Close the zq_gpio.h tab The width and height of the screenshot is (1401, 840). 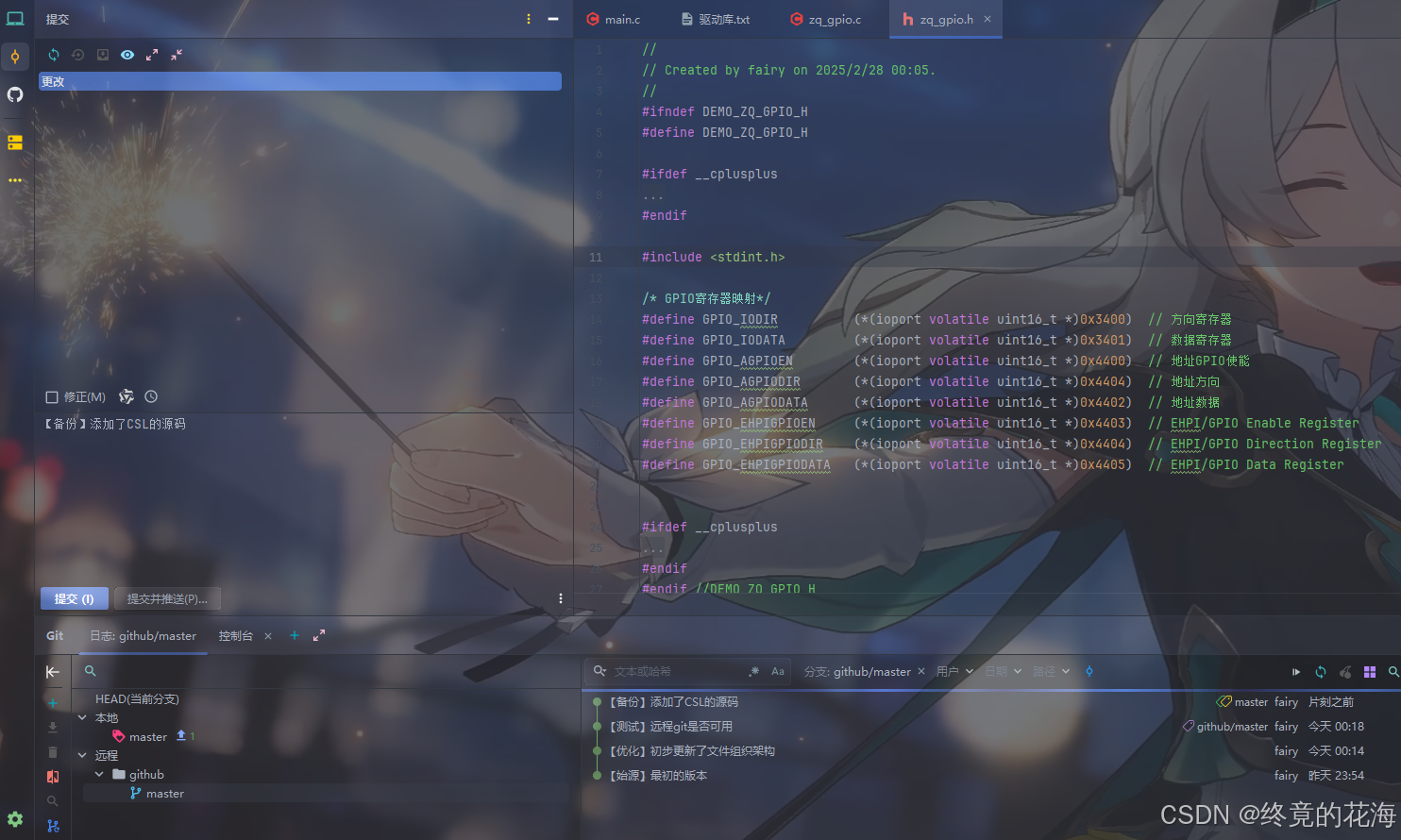[x=987, y=19]
